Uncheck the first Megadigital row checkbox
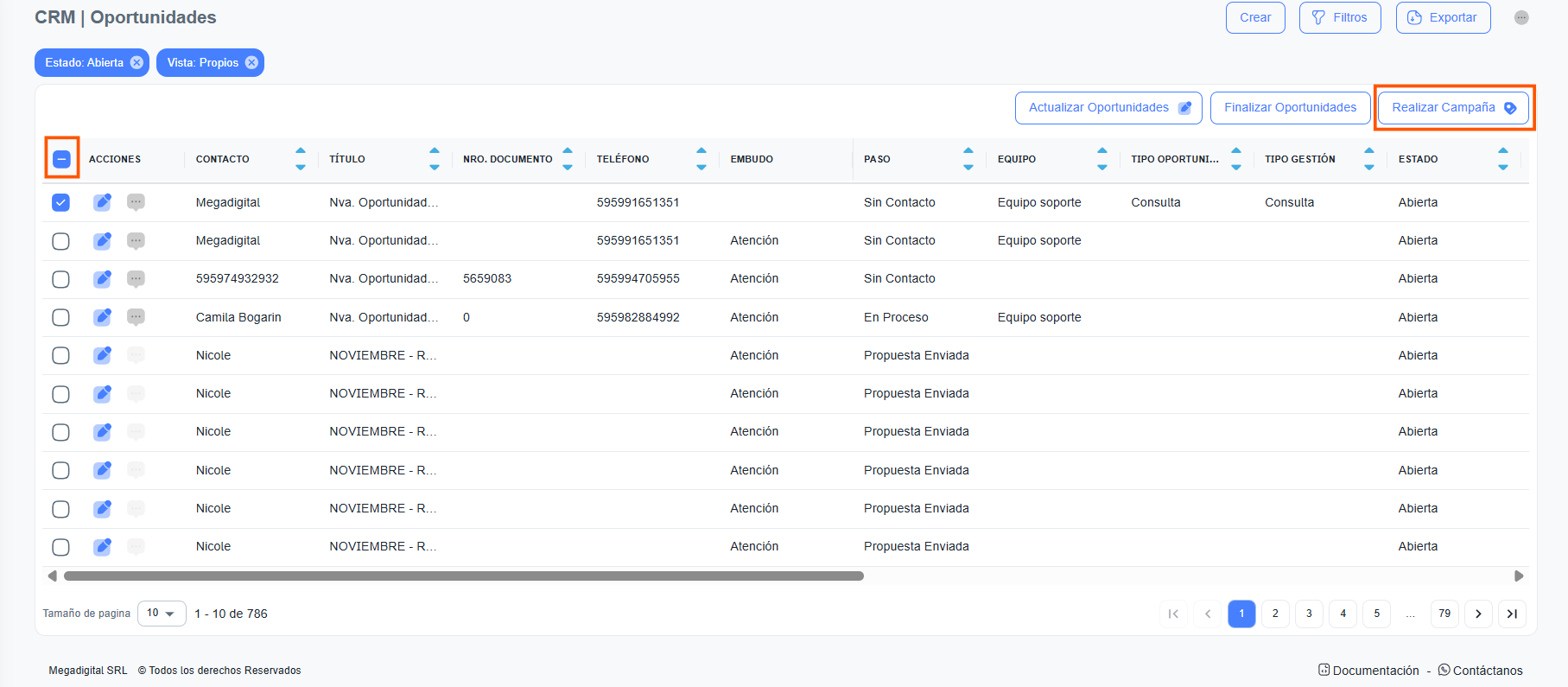This screenshot has height=687, width=1568. pos(60,202)
